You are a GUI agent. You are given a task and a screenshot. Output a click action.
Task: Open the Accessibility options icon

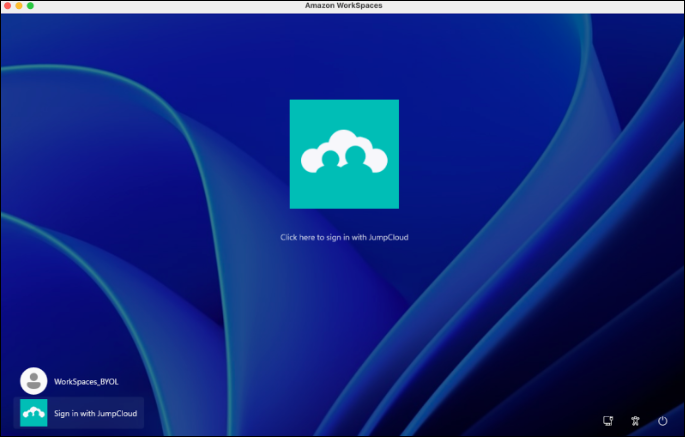(635, 421)
